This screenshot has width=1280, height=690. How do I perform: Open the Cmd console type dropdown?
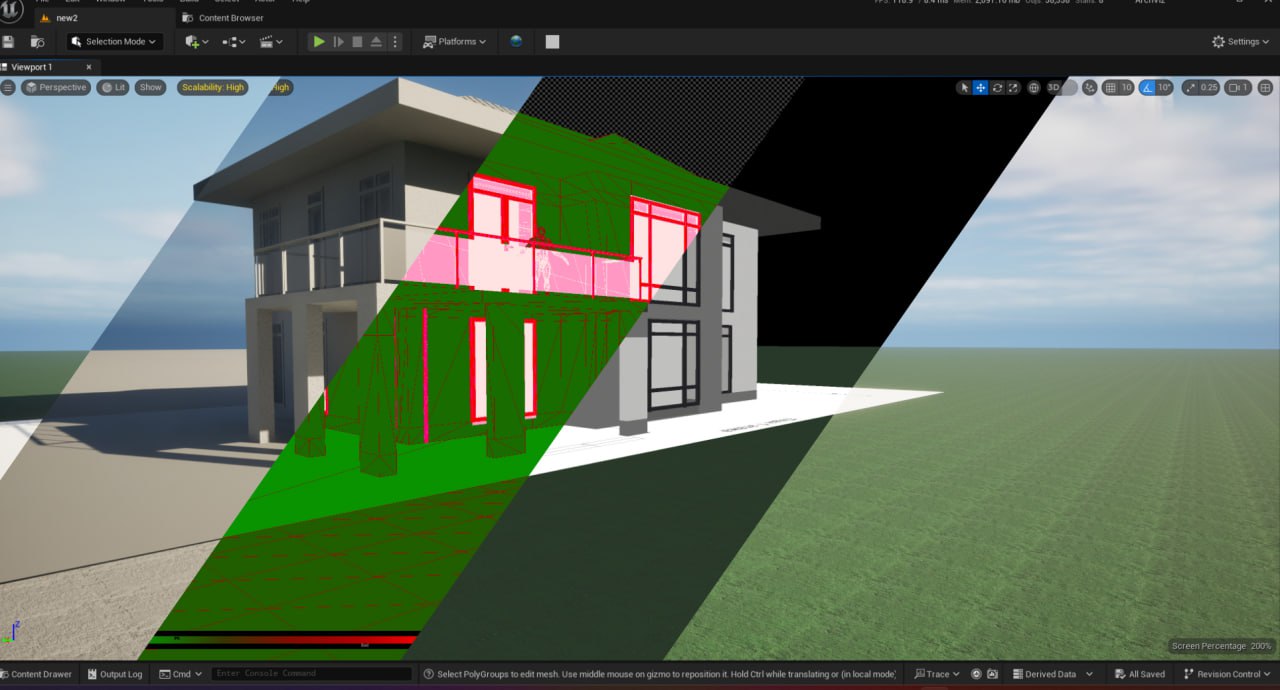(x=180, y=674)
